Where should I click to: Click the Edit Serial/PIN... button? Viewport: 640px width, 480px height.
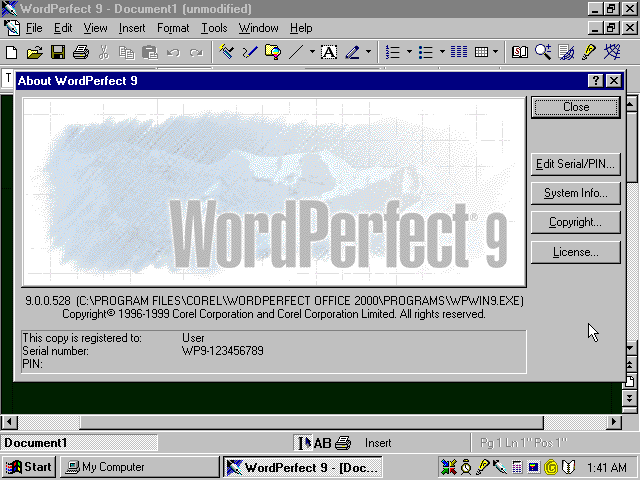coord(576,164)
